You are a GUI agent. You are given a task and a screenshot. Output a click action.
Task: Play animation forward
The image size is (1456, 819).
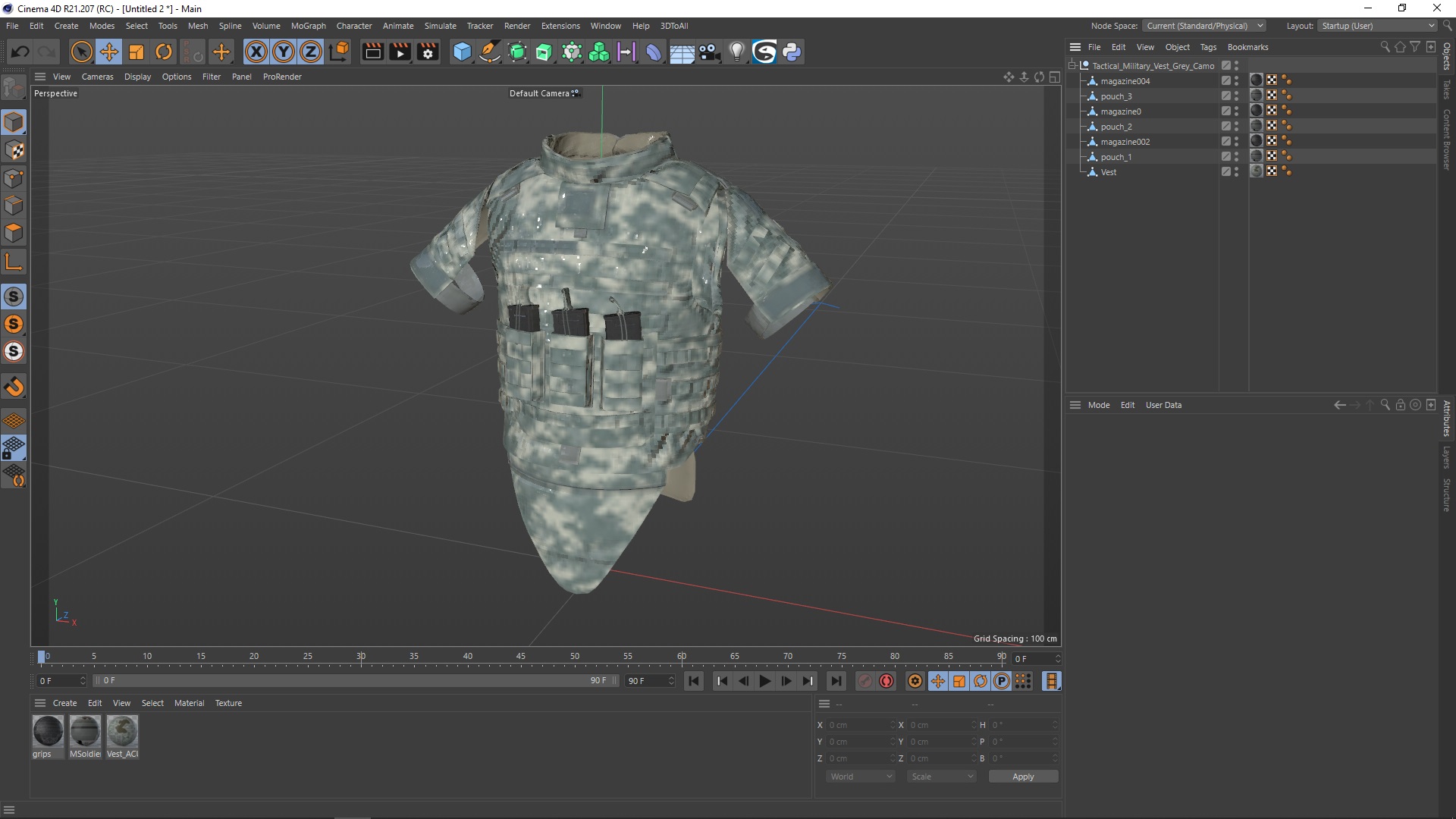pyautogui.click(x=765, y=681)
